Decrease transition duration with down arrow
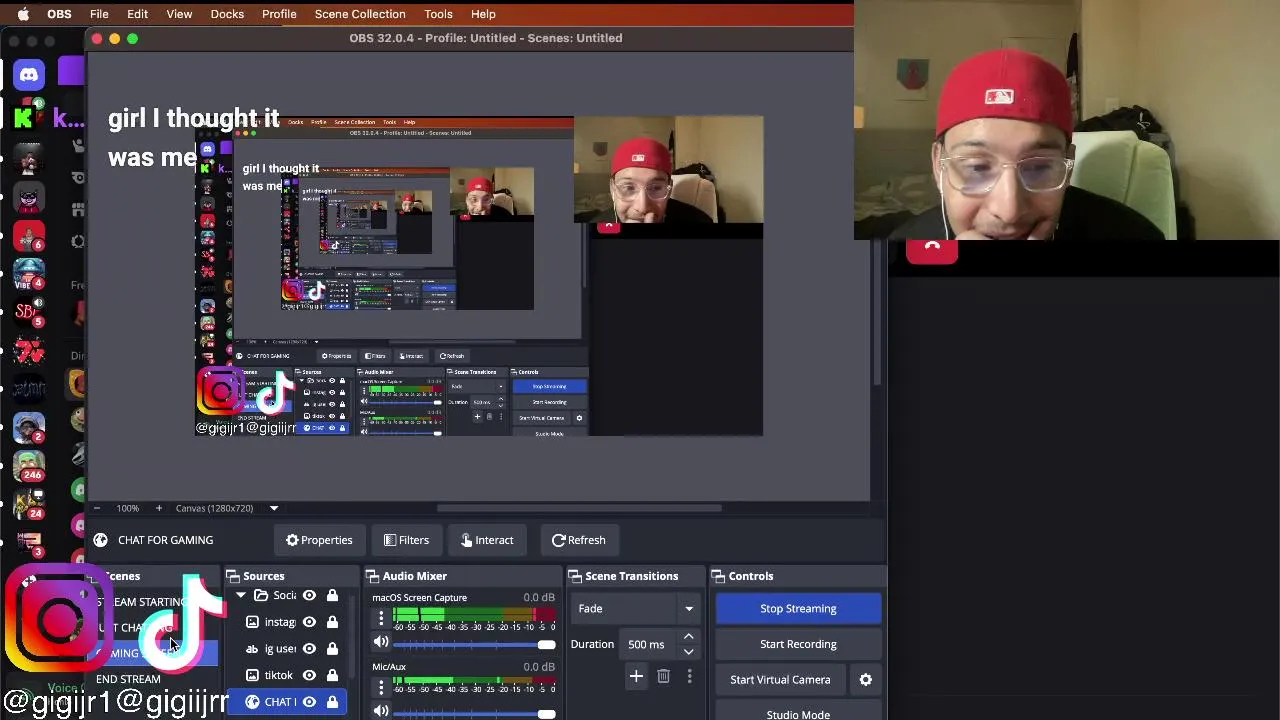Image resolution: width=1280 pixels, height=720 pixels. [x=688, y=651]
